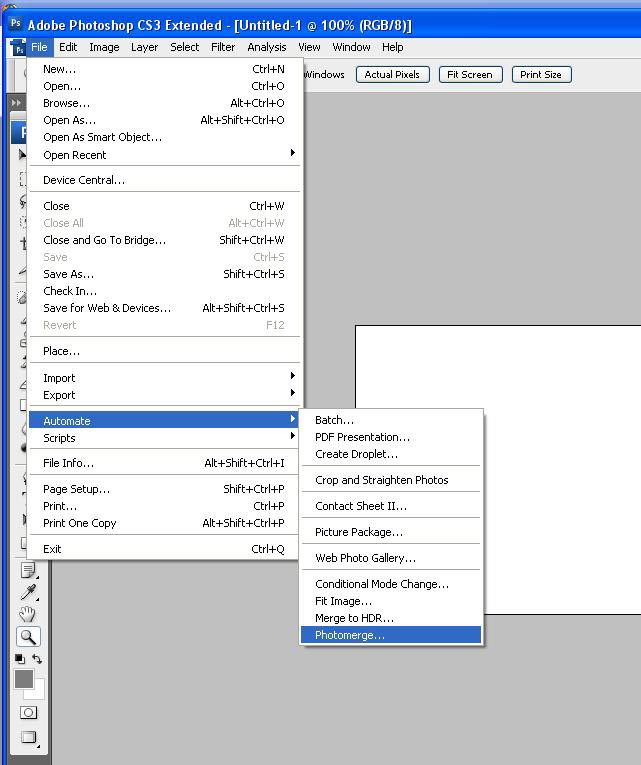Click the Ps document icon beside File

tap(19, 48)
